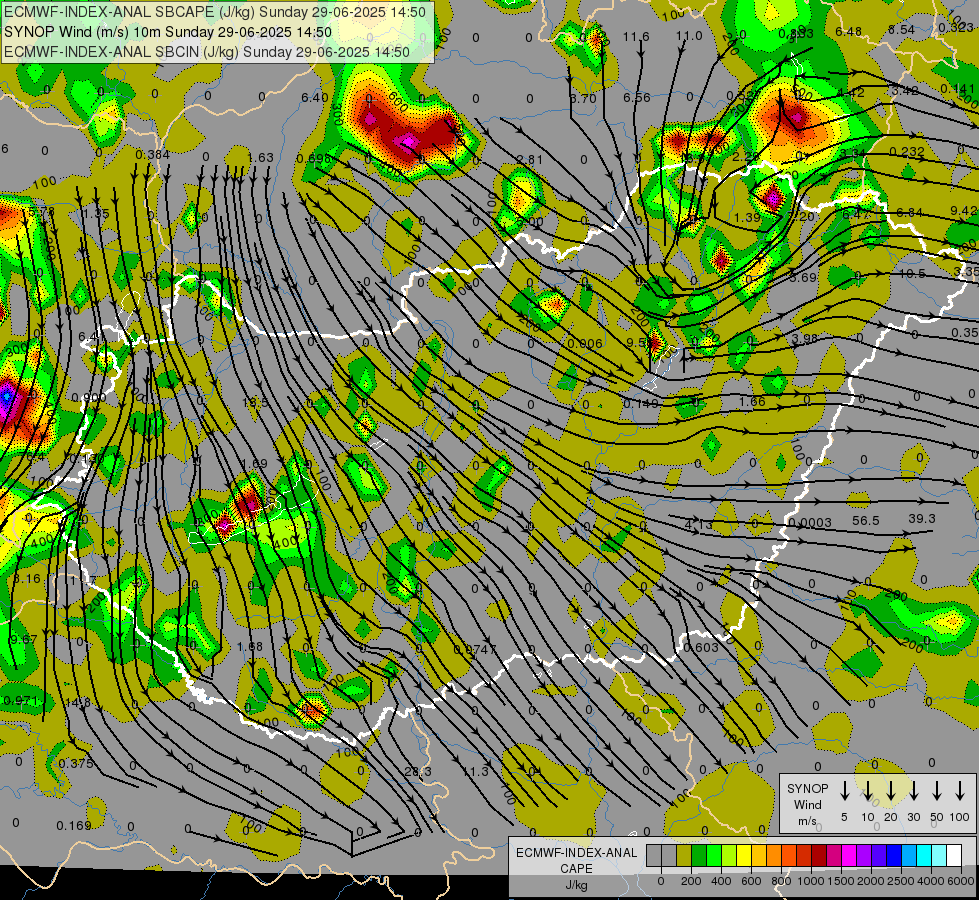Screen dimensions: 979x900
Task: Click the 800 tick label on CAPE scale
Action: pos(780,881)
